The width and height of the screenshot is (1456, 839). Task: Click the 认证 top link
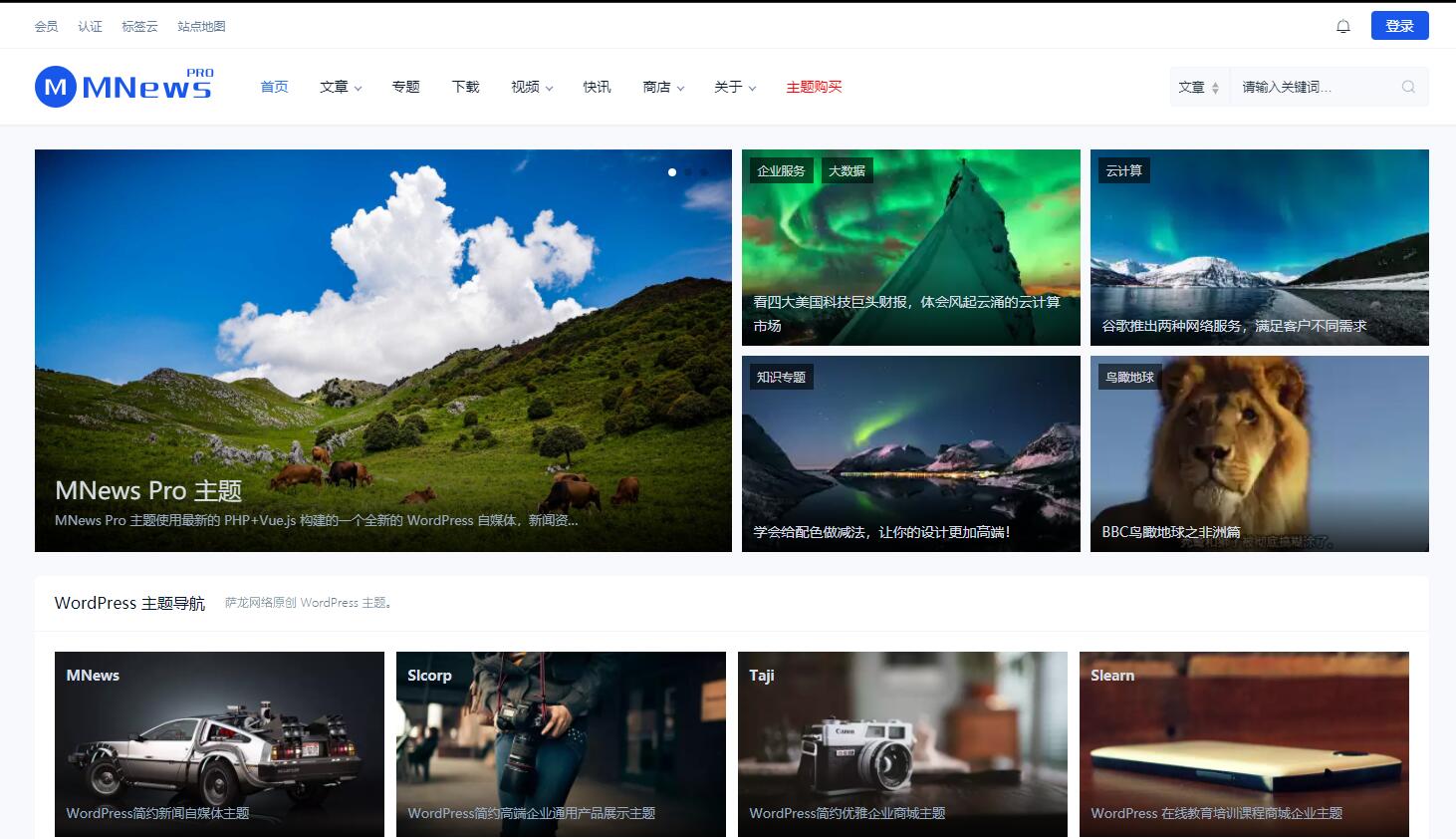91,27
